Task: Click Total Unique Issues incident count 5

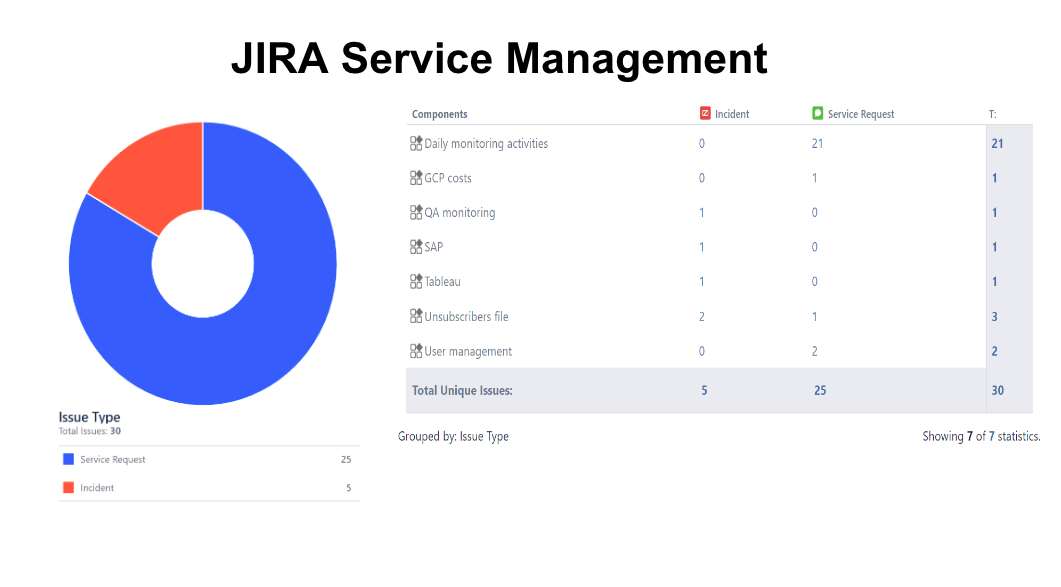Action: [x=704, y=391]
